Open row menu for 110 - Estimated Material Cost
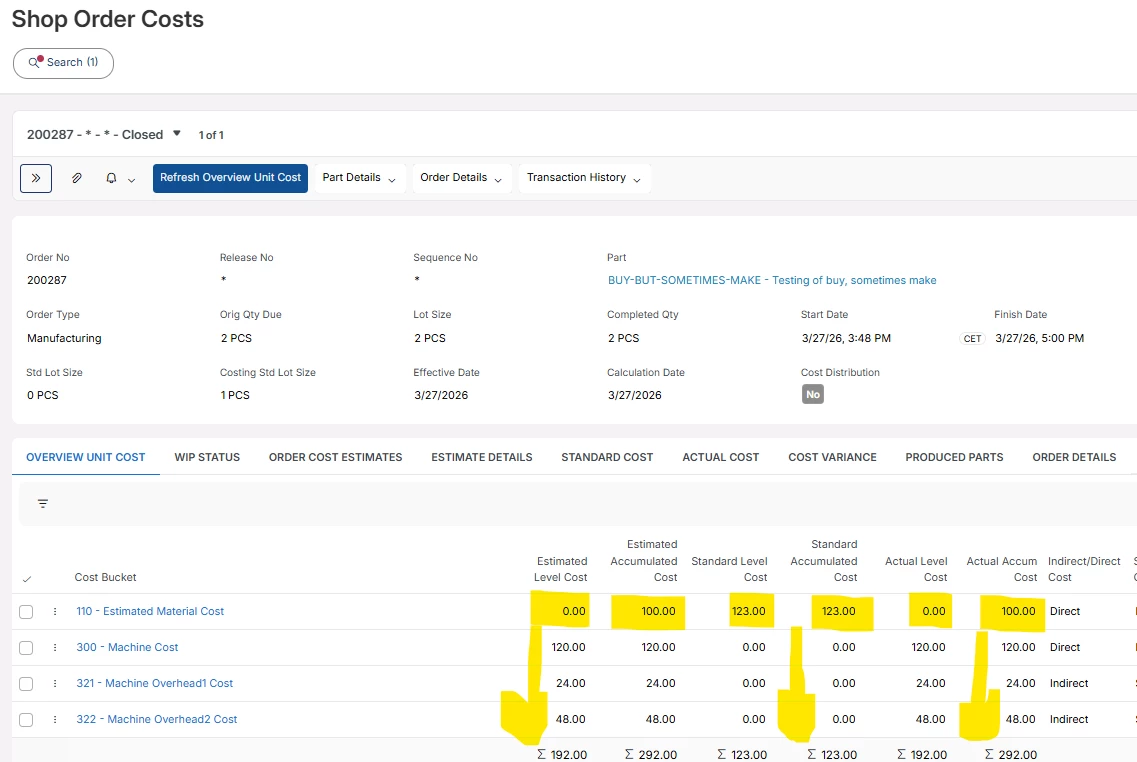Image resolution: width=1137 pixels, height=762 pixels. 55,611
